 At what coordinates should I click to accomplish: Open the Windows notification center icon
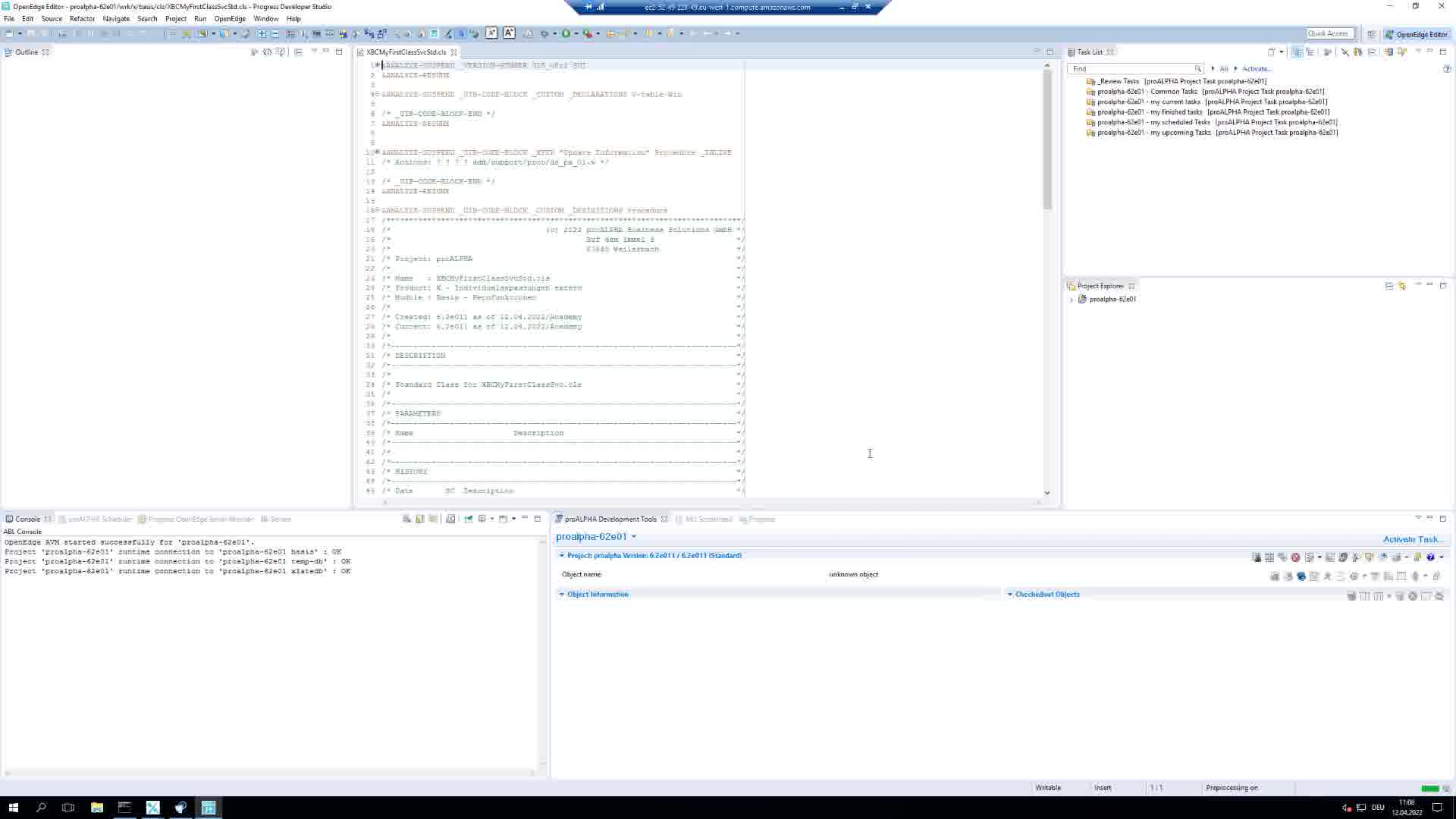[1437, 808]
